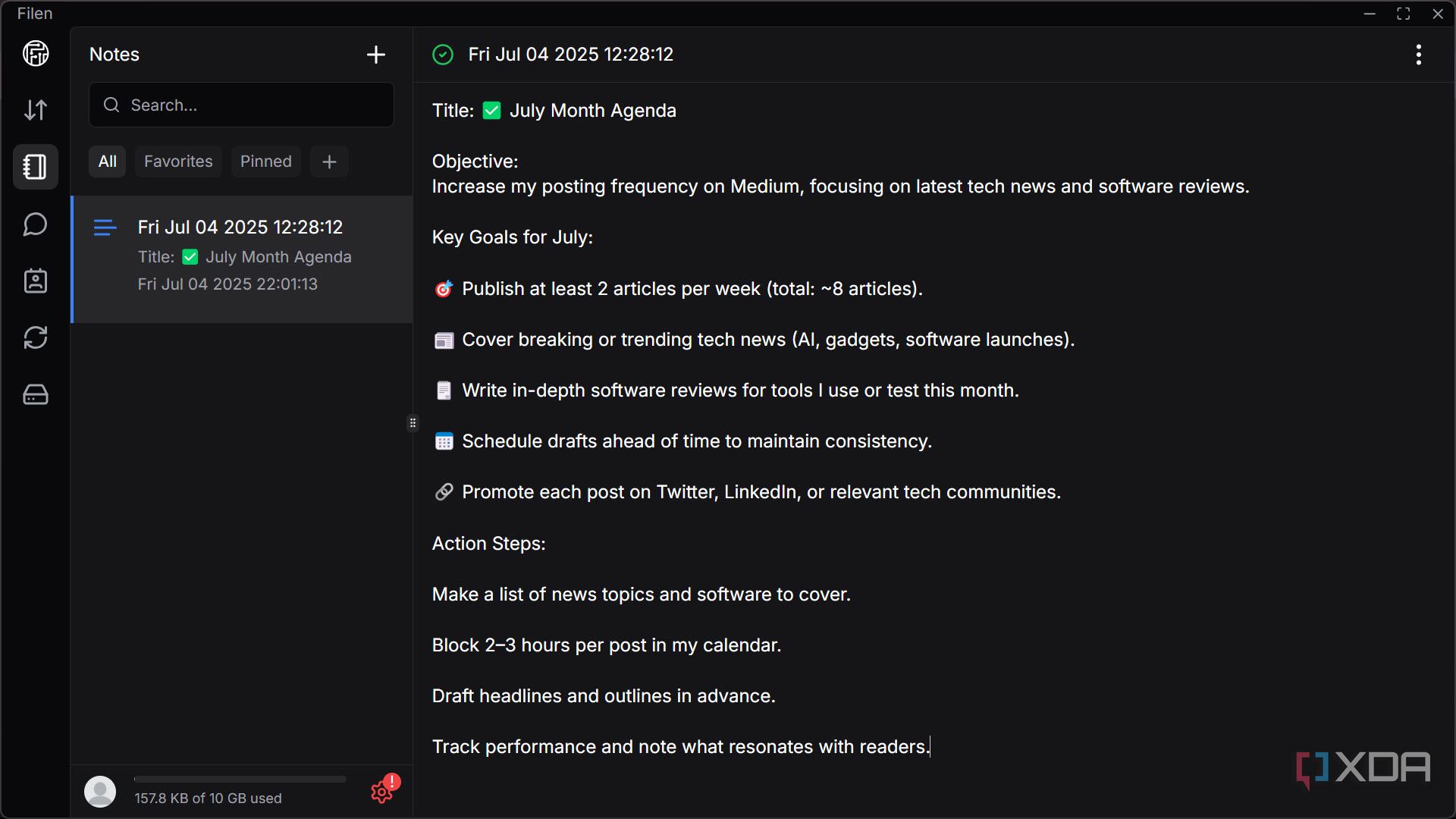Open the Contacts badge icon

tap(36, 281)
